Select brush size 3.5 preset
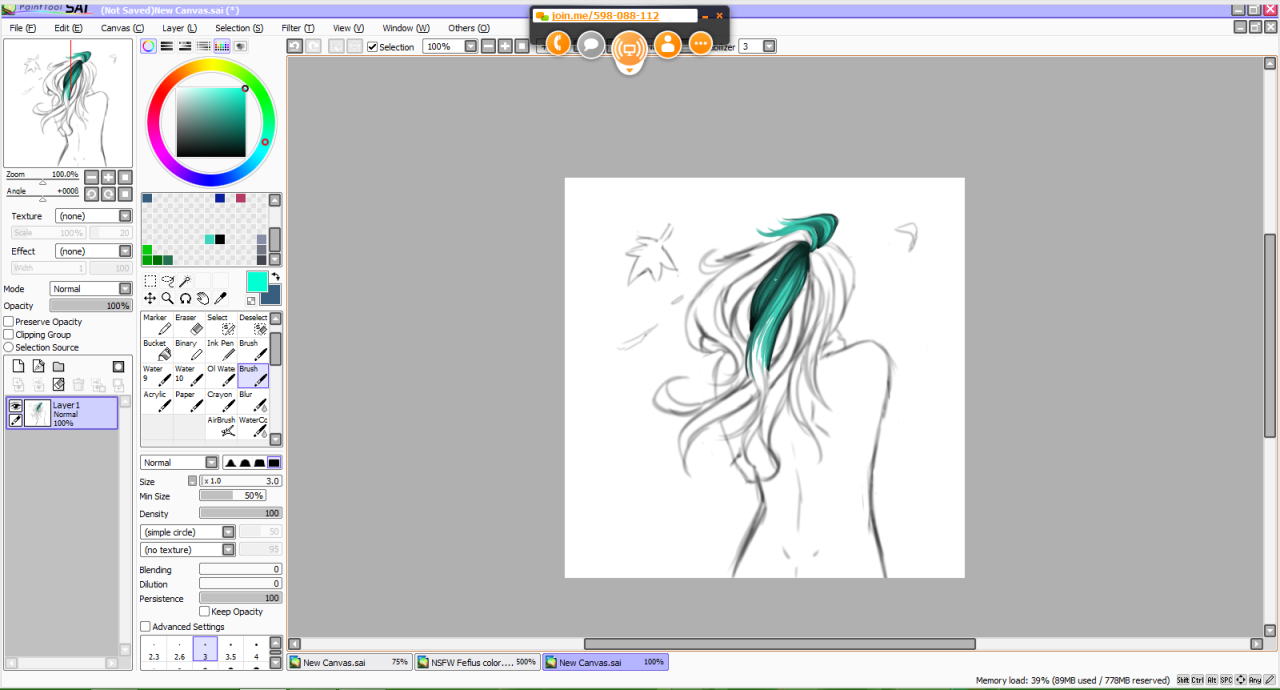Viewport: 1280px width, 690px height. pos(230,650)
